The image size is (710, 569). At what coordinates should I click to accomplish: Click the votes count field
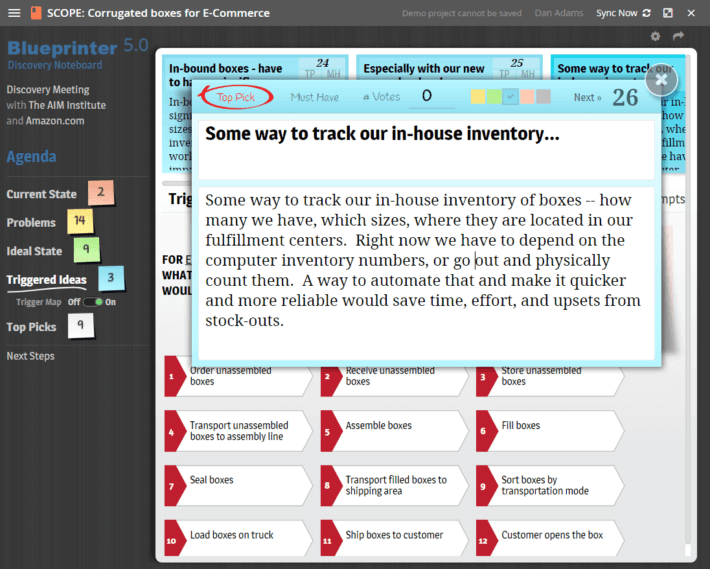tap(431, 96)
